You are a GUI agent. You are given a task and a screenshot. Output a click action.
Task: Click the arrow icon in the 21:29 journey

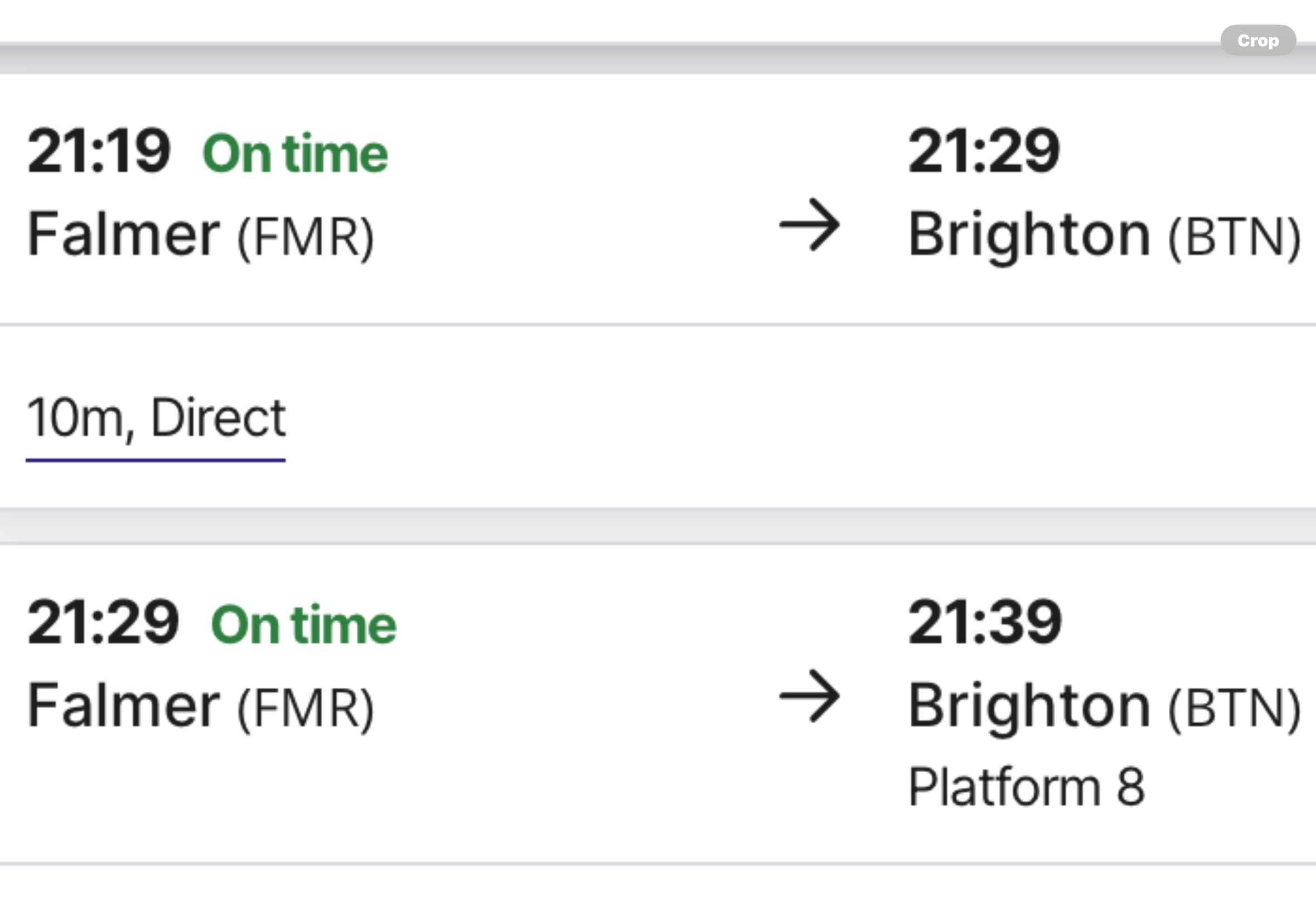coord(810,696)
